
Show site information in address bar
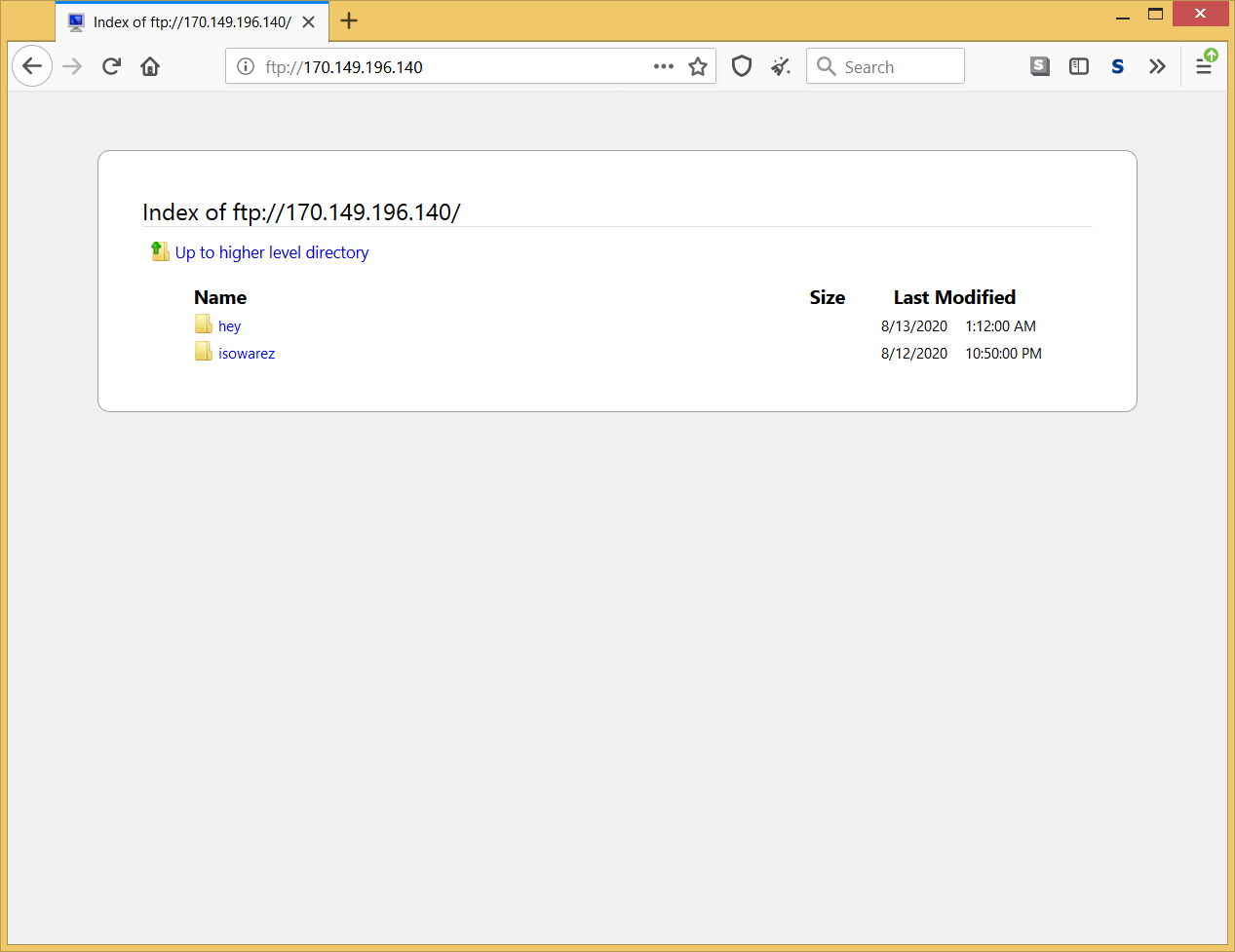click(246, 66)
